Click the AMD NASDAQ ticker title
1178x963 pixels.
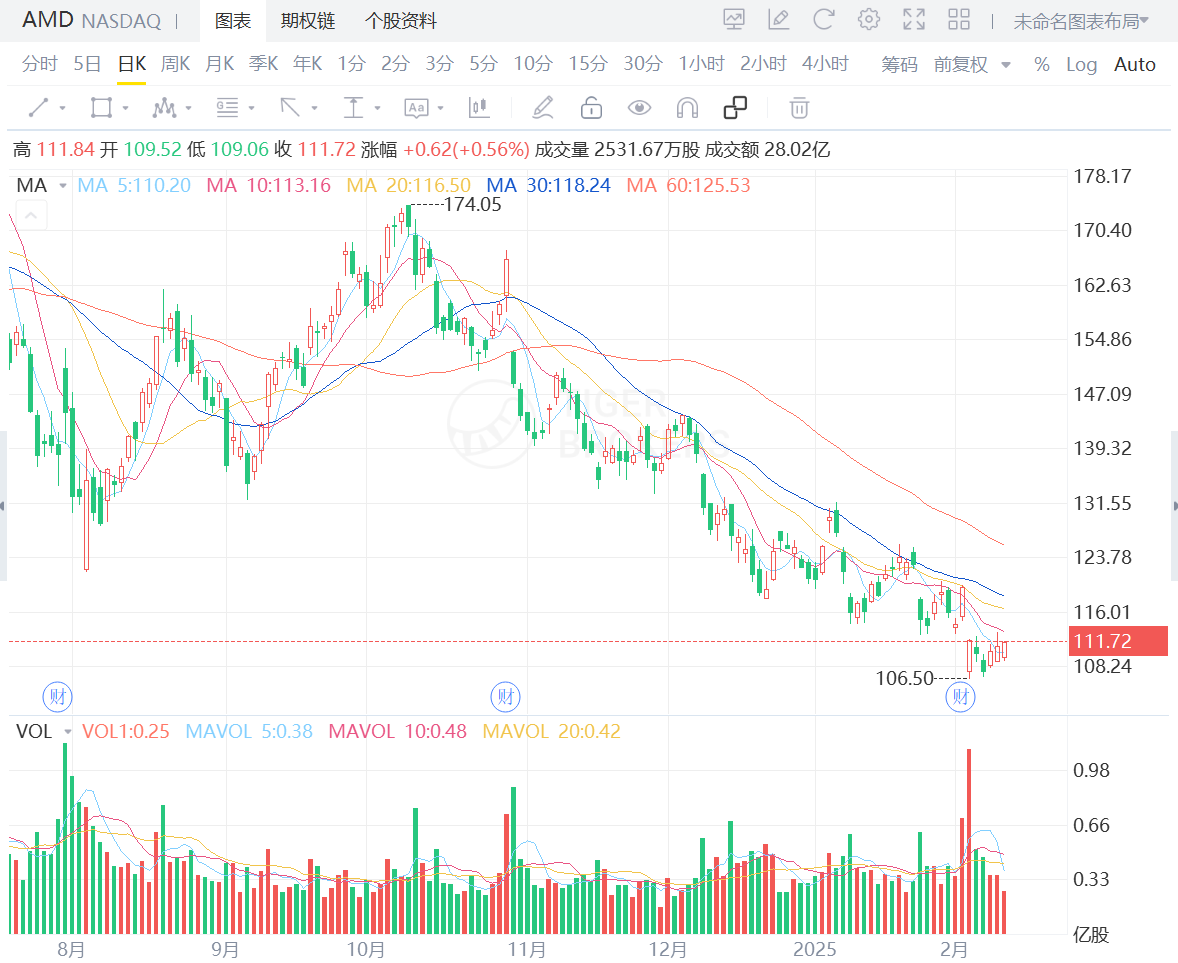tap(92, 20)
